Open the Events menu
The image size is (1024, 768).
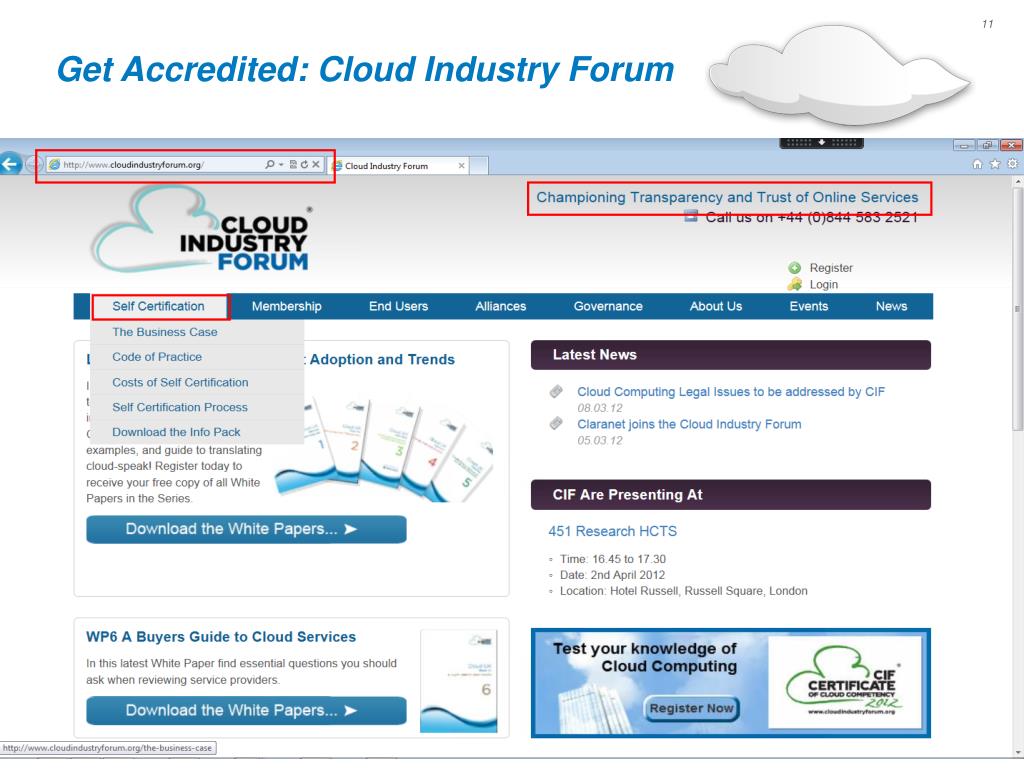click(x=808, y=306)
